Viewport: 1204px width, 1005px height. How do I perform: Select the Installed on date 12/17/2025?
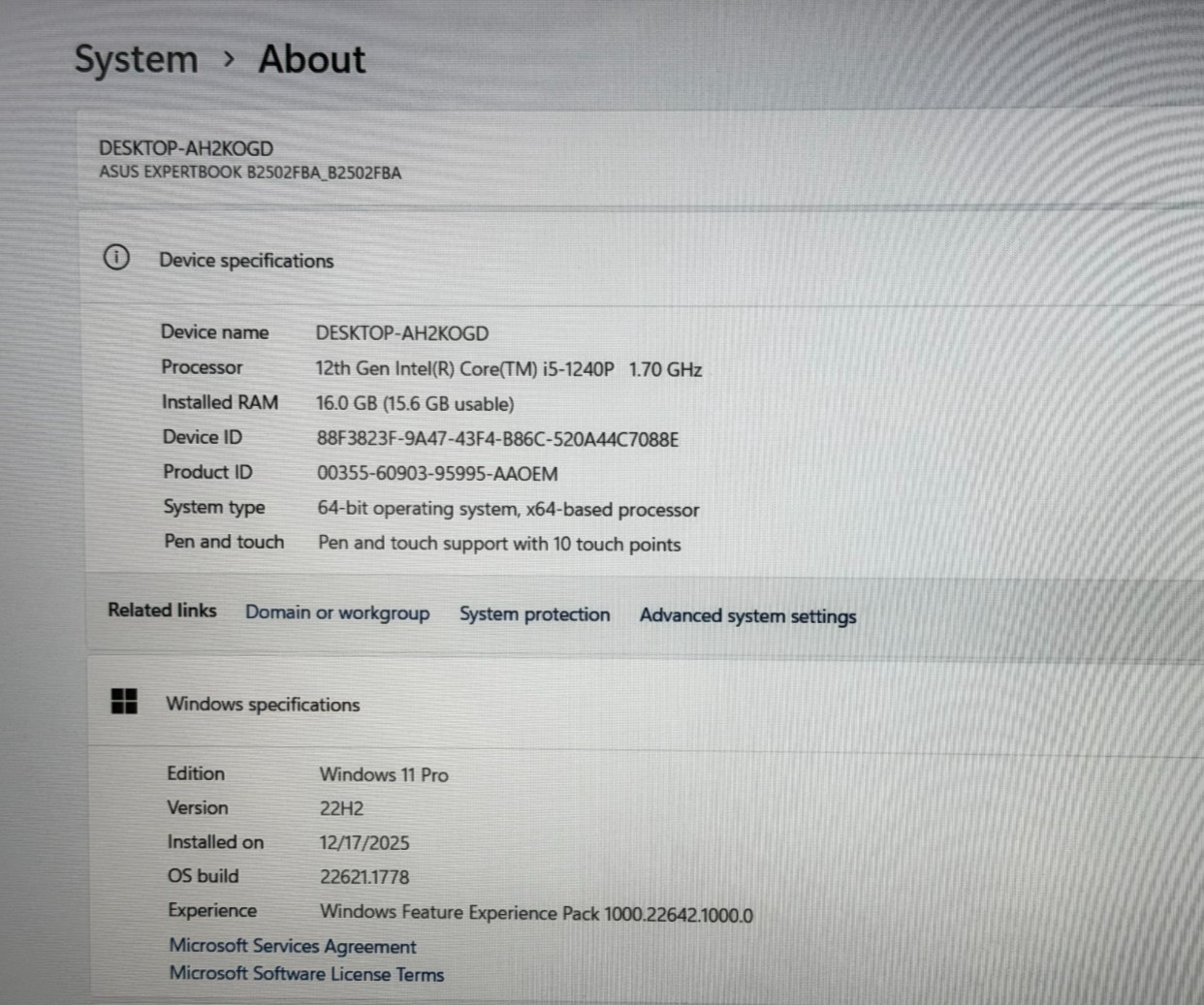(364, 843)
